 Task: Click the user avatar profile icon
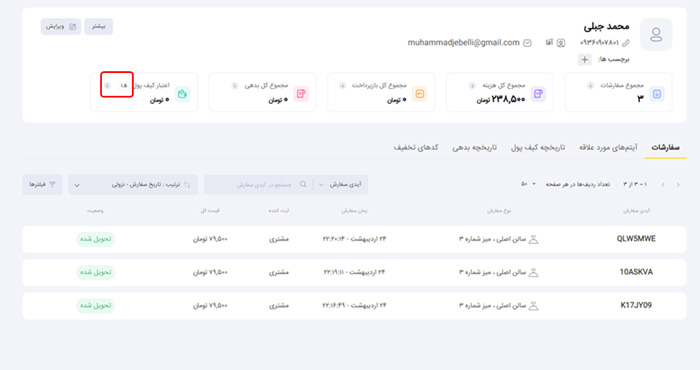point(656,34)
